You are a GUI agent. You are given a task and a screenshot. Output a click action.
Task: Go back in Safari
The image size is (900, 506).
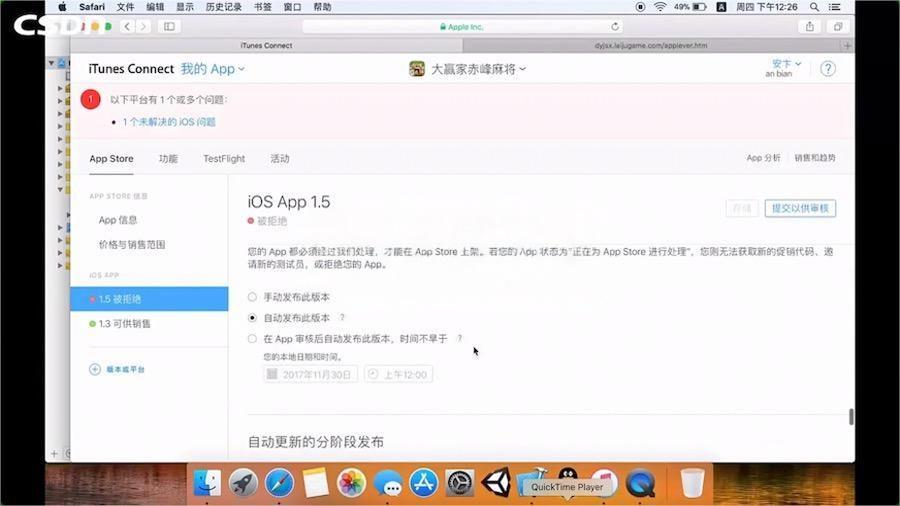tap(127, 26)
